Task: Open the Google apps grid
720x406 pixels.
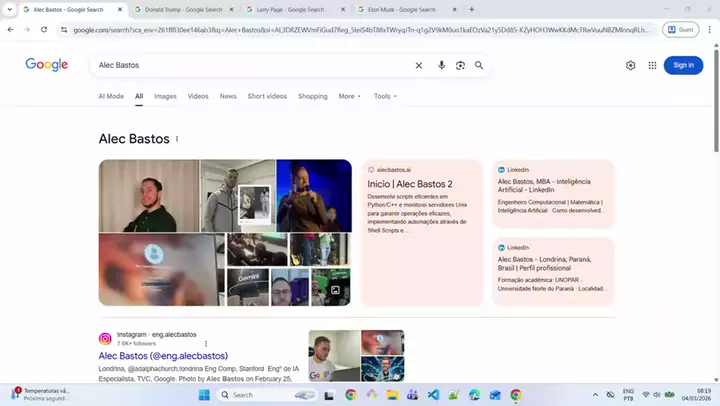Action: [x=653, y=65]
